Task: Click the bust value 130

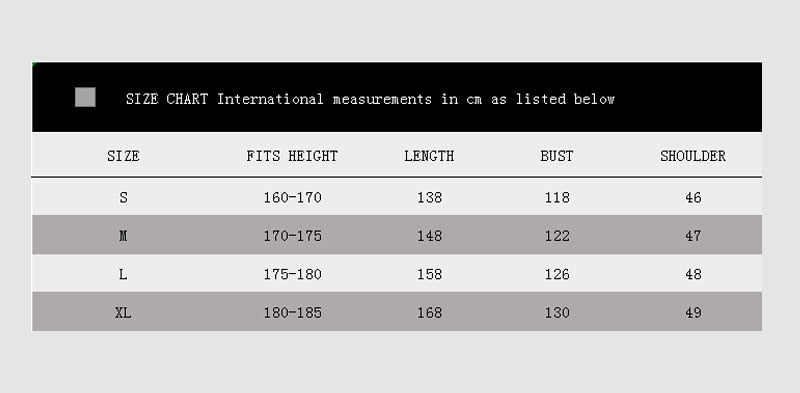Action: 557,312
